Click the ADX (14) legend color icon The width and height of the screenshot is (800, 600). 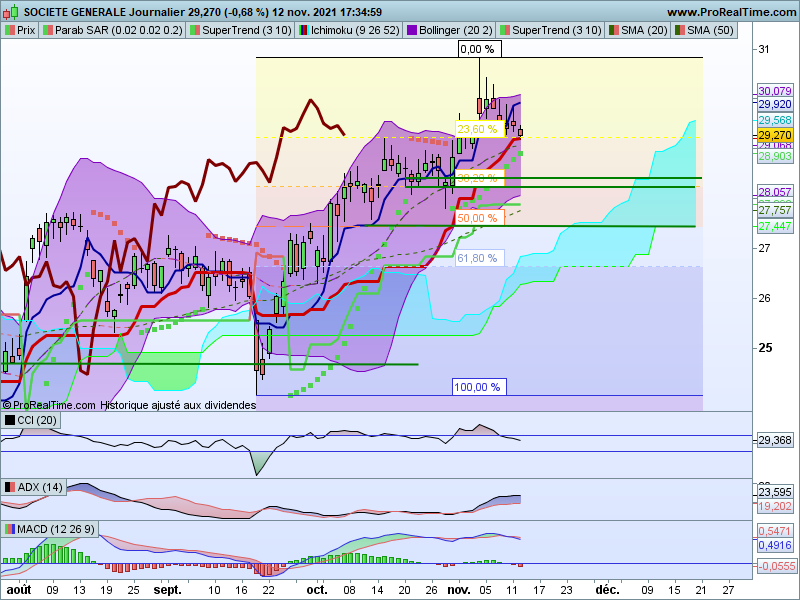click(x=10, y=487)
